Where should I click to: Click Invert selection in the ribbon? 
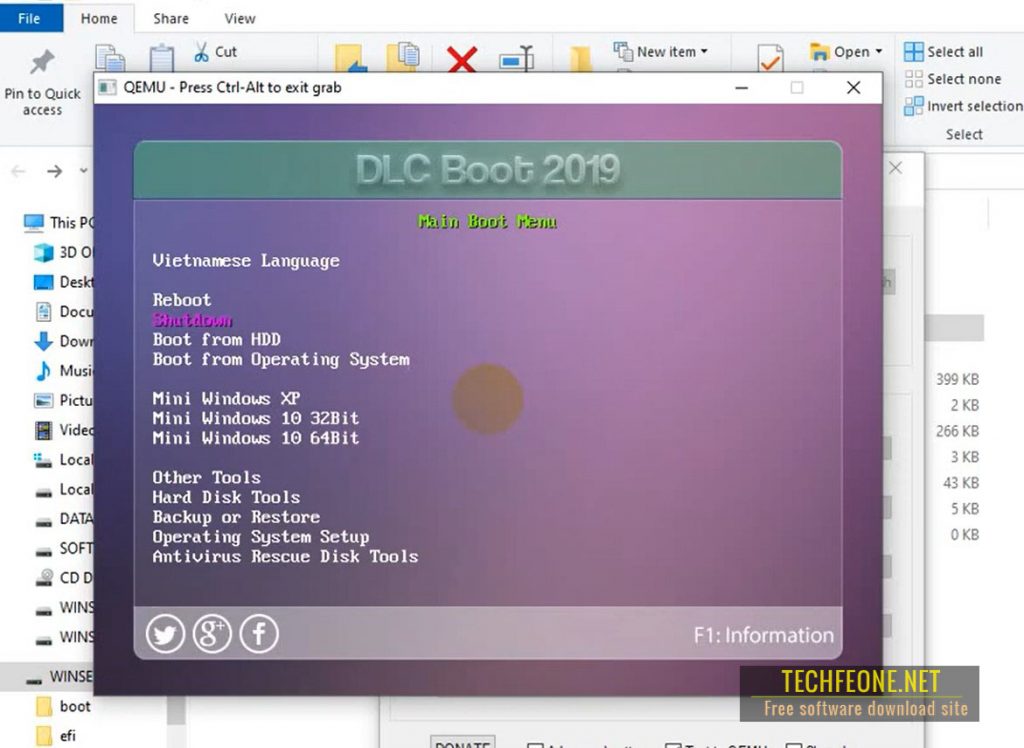(963, 106)
